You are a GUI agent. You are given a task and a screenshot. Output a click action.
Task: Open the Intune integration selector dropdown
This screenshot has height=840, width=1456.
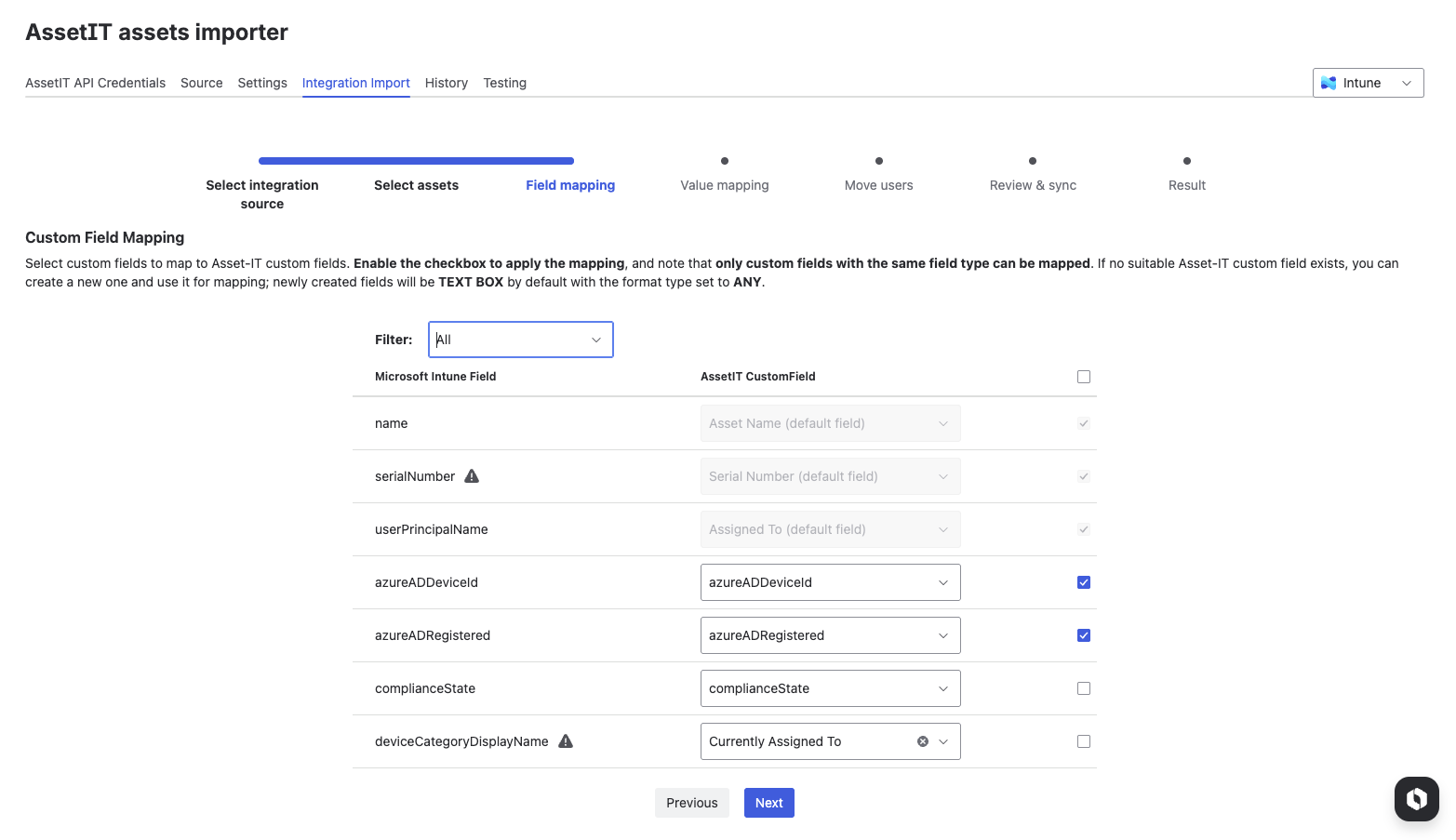point(1368,83)
